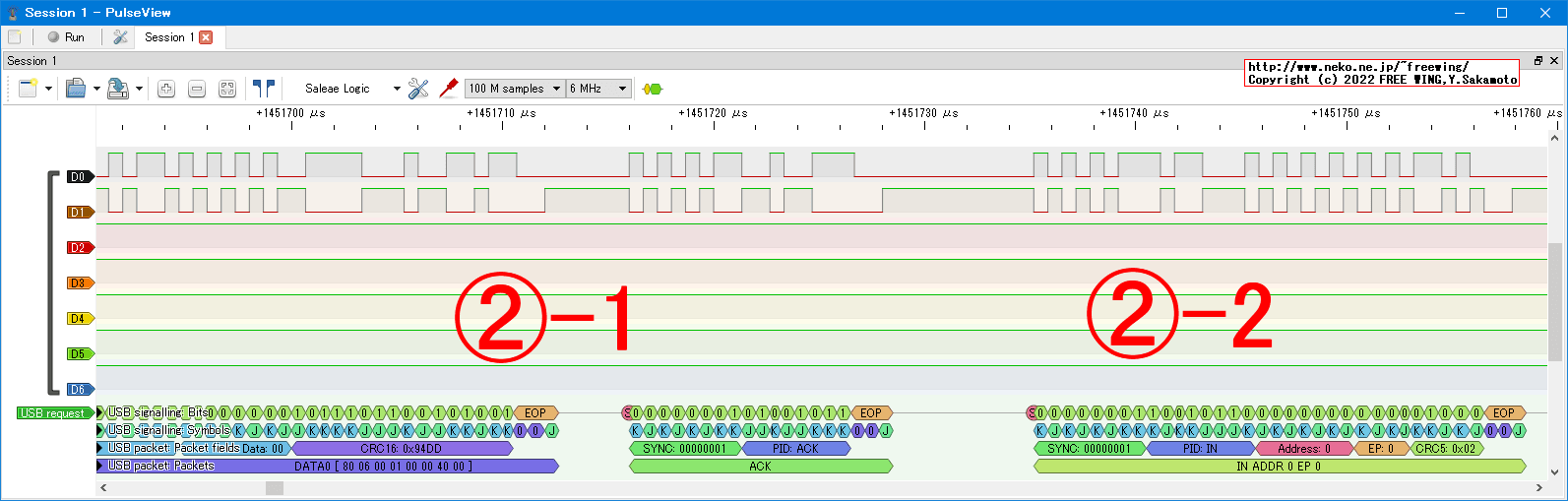Viewport: 1568px width, 501px height.
Task: Open settings from the top wrench icon
Action: 120,37
